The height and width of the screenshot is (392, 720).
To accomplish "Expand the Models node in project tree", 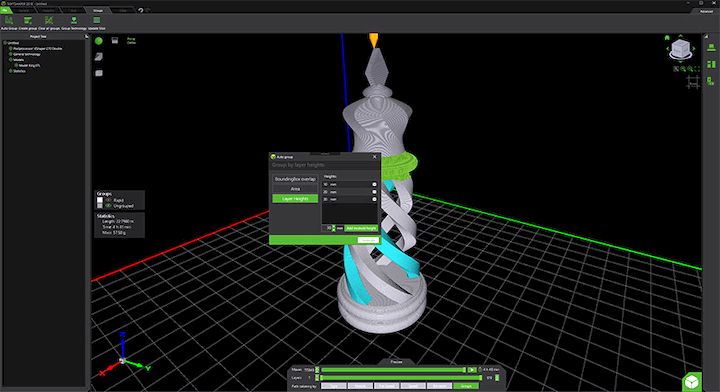I will pos(10,60).
